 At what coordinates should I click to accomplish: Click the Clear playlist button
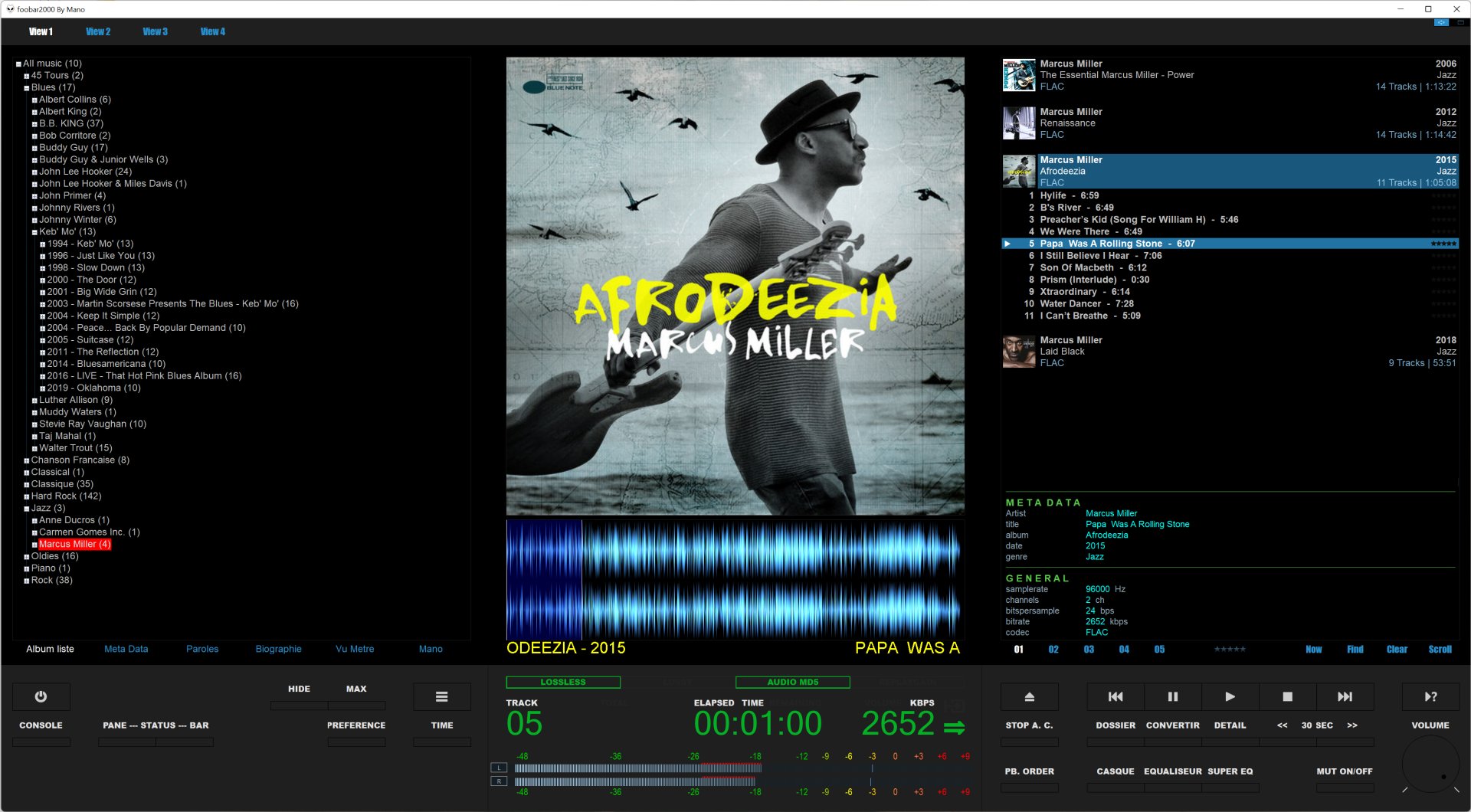tap(1397, 649)
